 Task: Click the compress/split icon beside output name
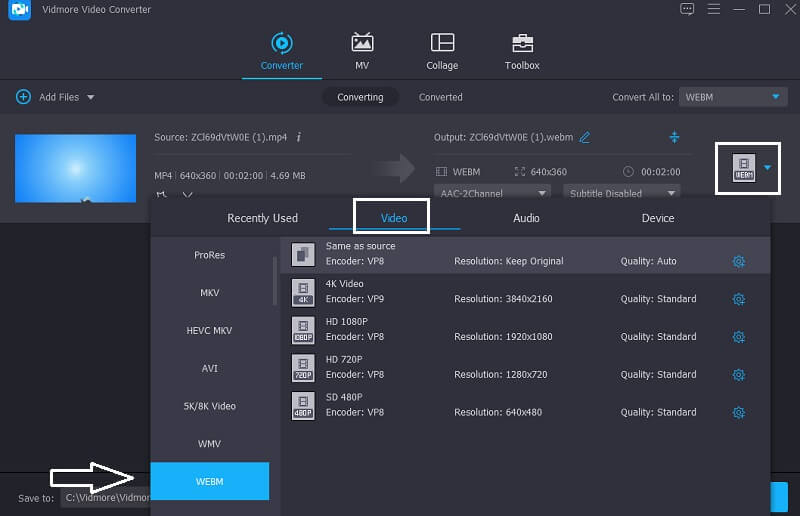pos(674,137)
